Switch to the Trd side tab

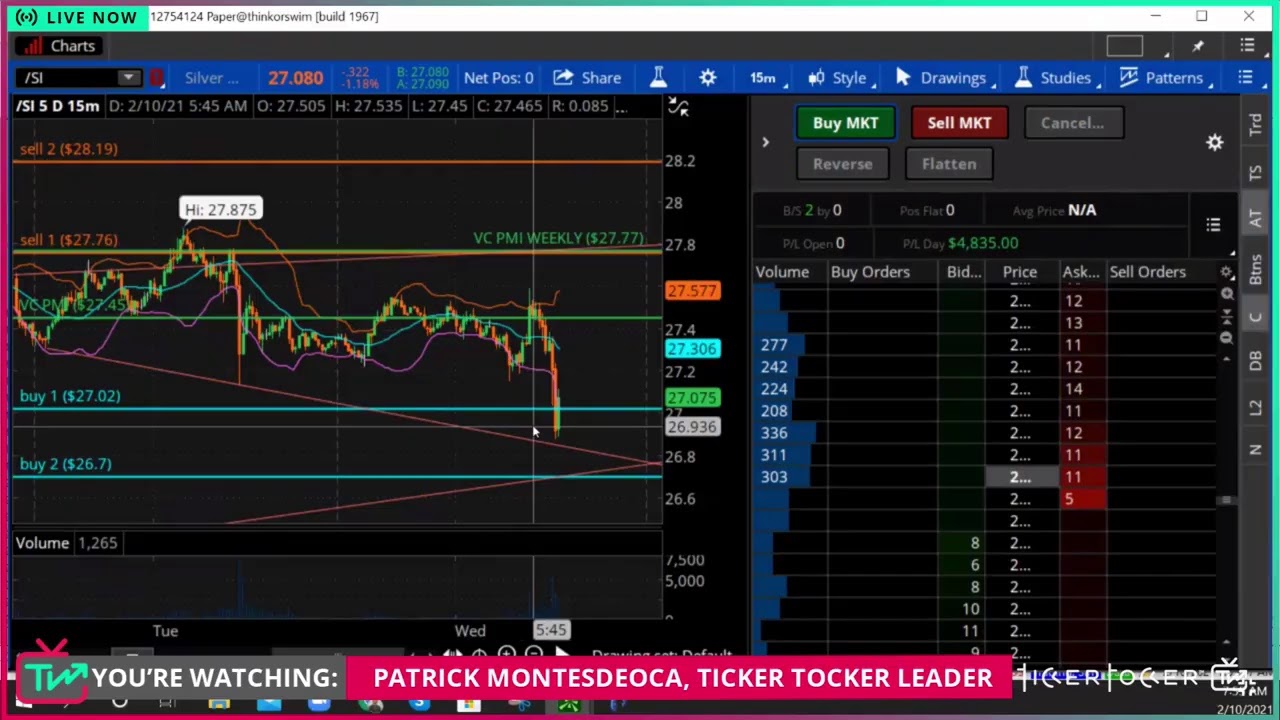click(x=1255, y=125)
